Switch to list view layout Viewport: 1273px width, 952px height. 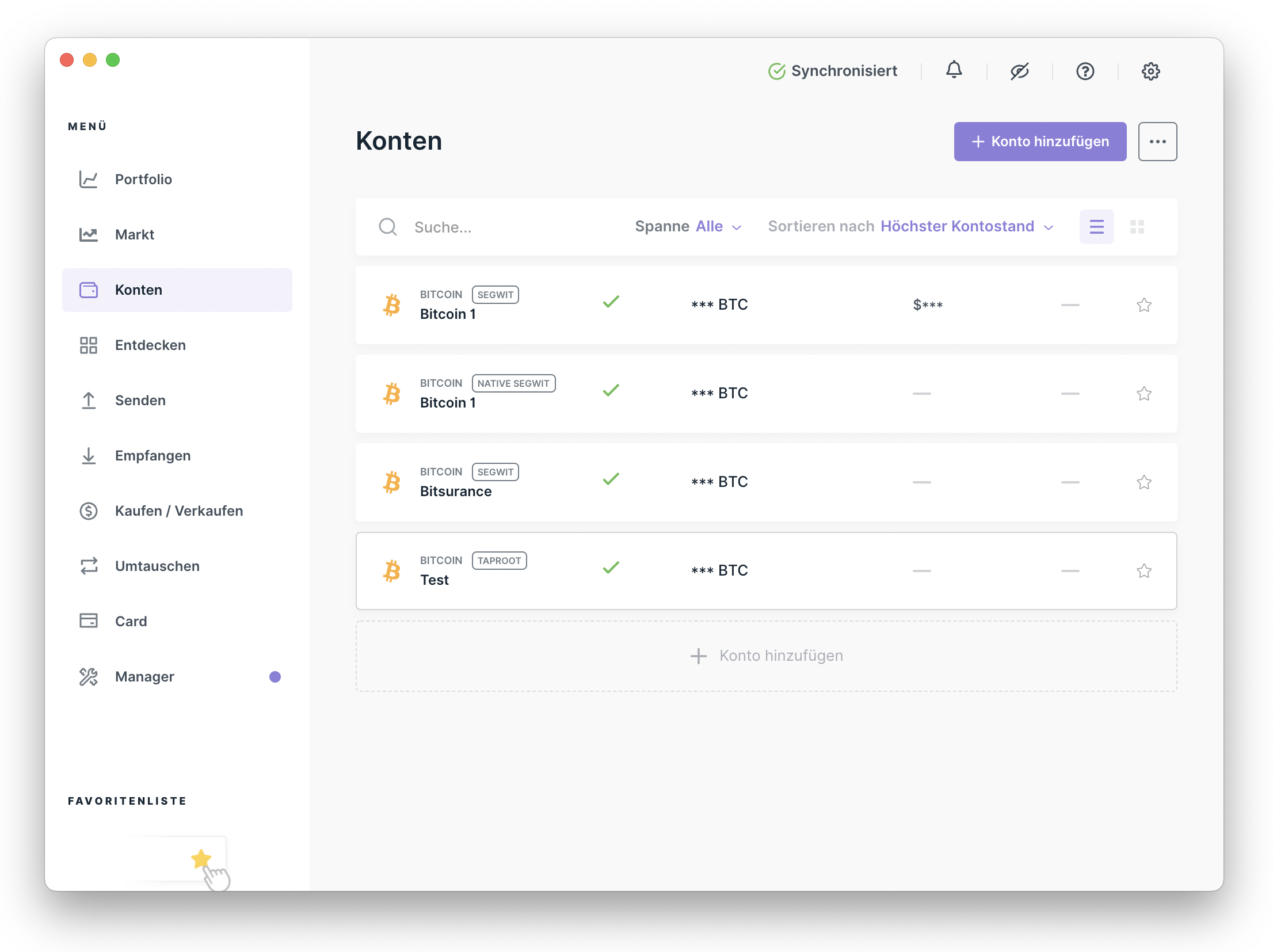point(1096,227)
